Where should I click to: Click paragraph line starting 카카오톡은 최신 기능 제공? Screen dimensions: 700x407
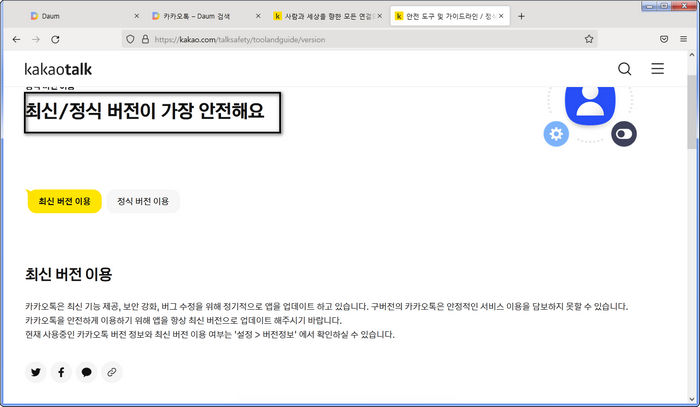(326, 307)
